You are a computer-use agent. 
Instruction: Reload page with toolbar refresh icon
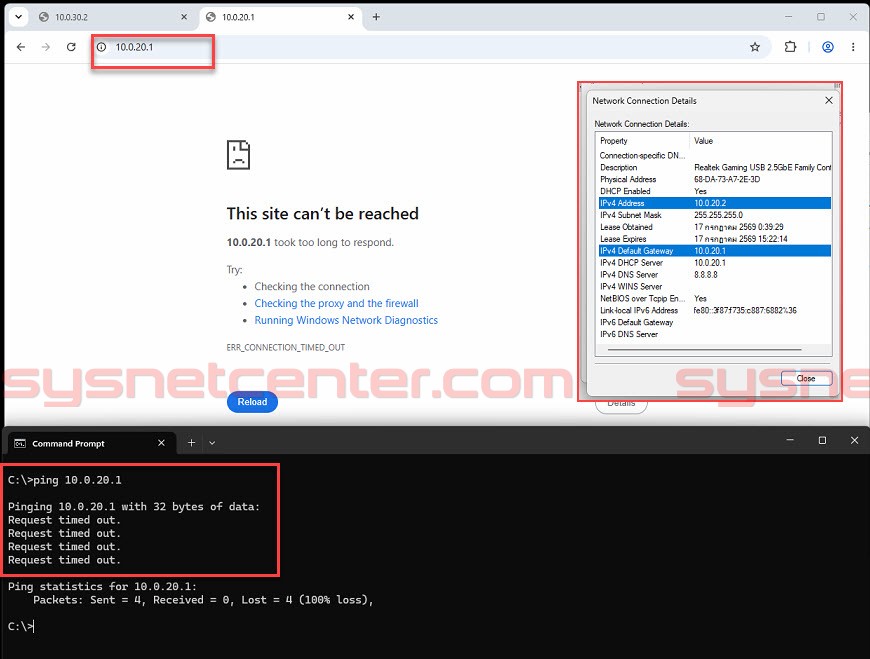[x=71, y=47]
